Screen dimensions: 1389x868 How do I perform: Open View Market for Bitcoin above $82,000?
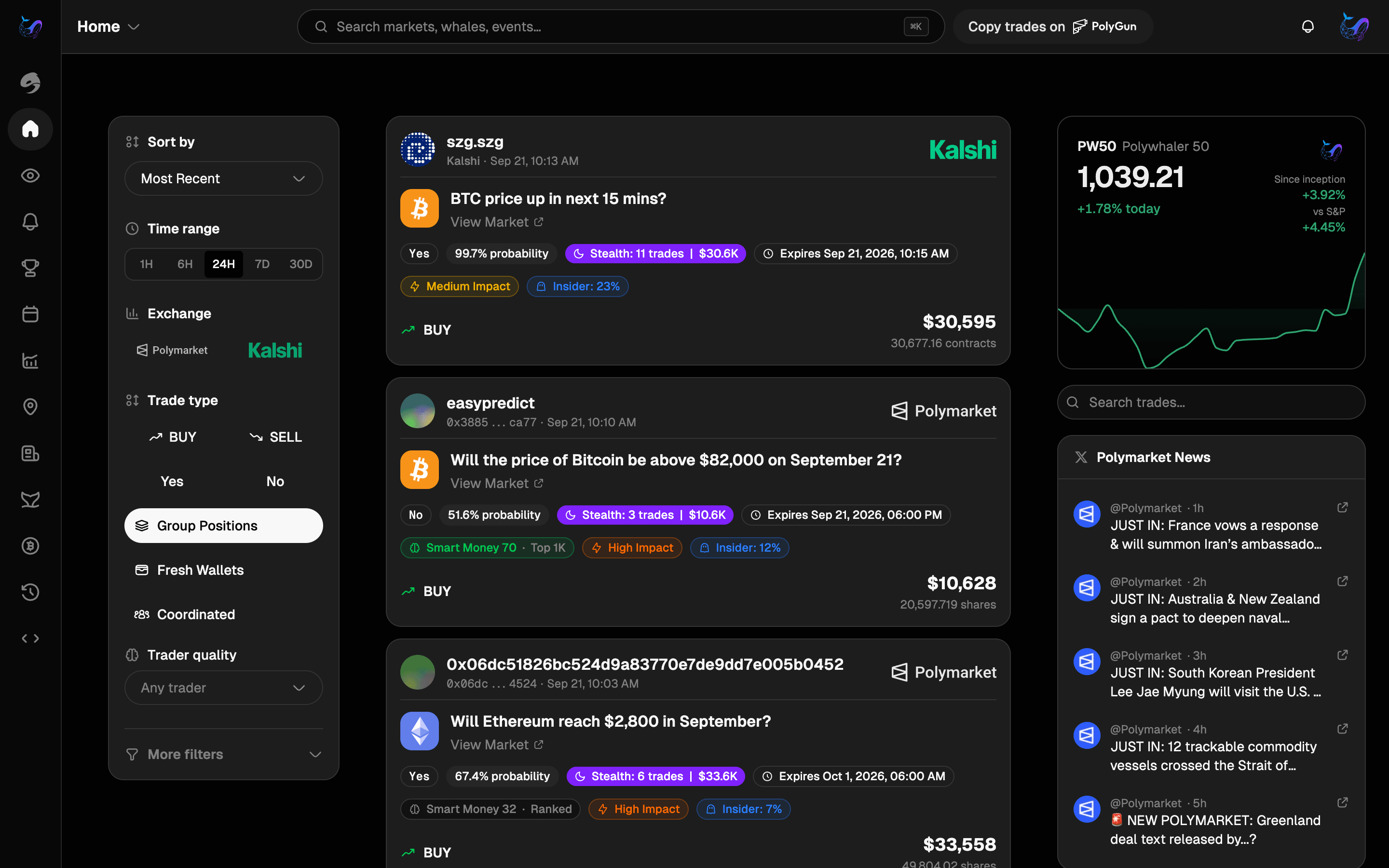pos(497,483)
